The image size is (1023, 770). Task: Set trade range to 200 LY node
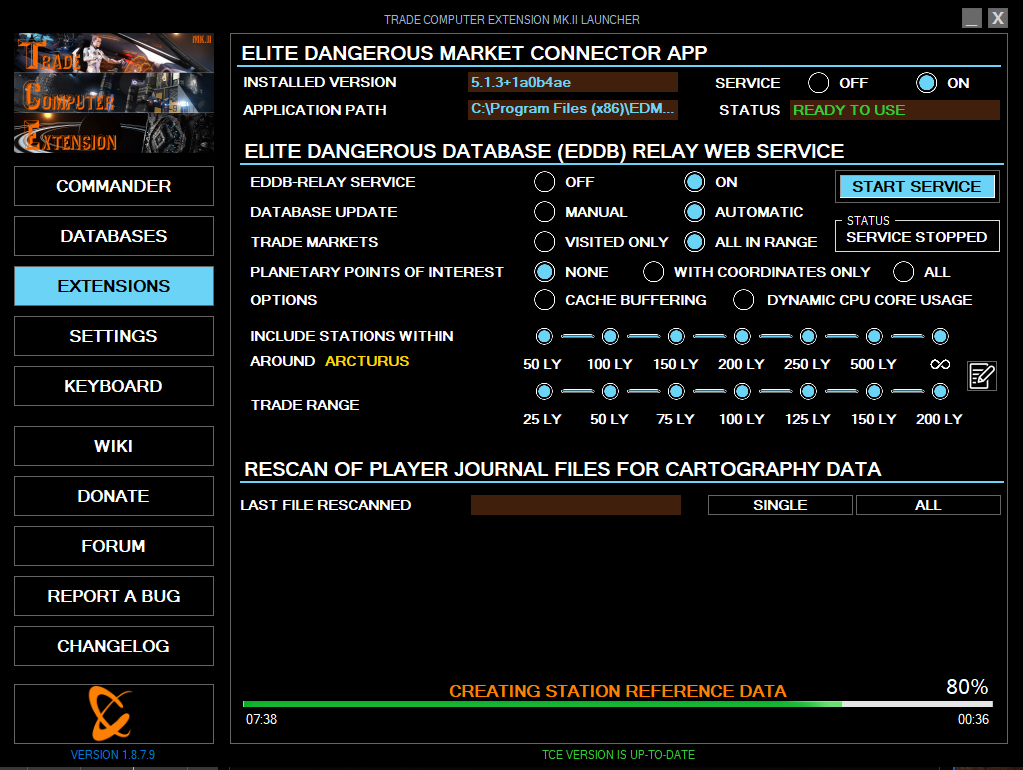pyautogui.click(x=940, y=392)
